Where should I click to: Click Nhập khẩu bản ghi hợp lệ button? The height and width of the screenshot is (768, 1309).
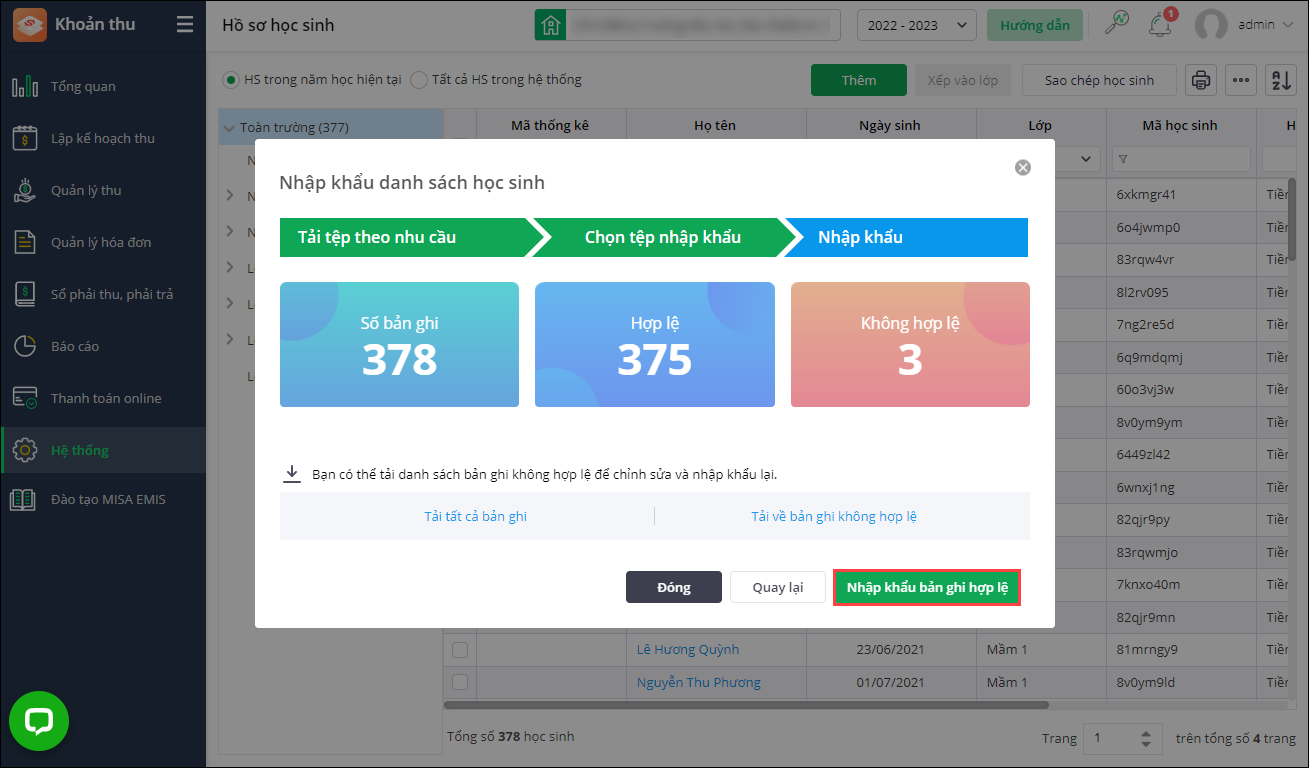coord(927,587)
